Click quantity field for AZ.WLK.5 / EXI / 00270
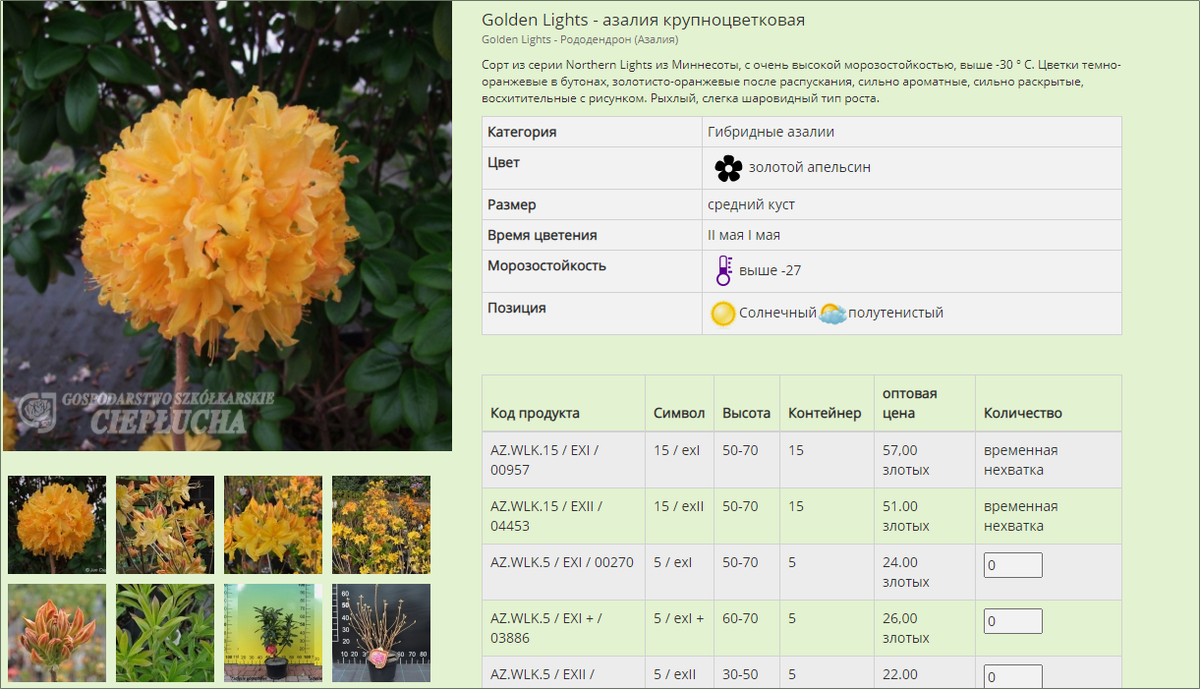Screen dimensions: 1200x689 (x=1013, y=565)
